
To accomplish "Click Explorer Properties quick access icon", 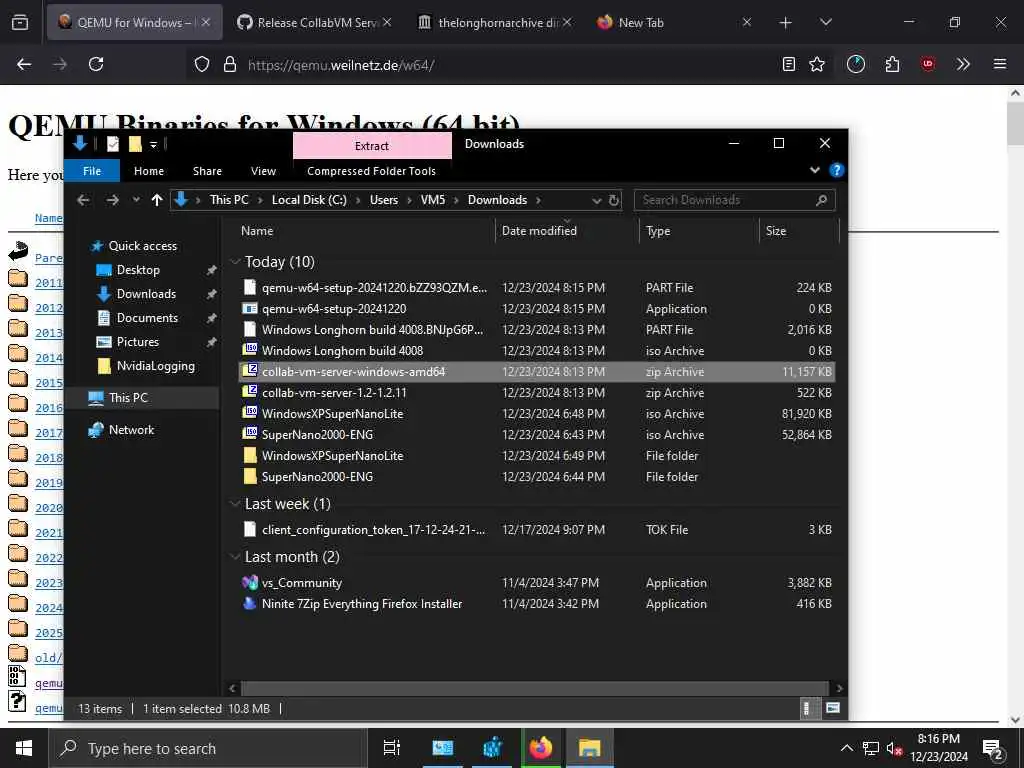I will tap(113, 144).
